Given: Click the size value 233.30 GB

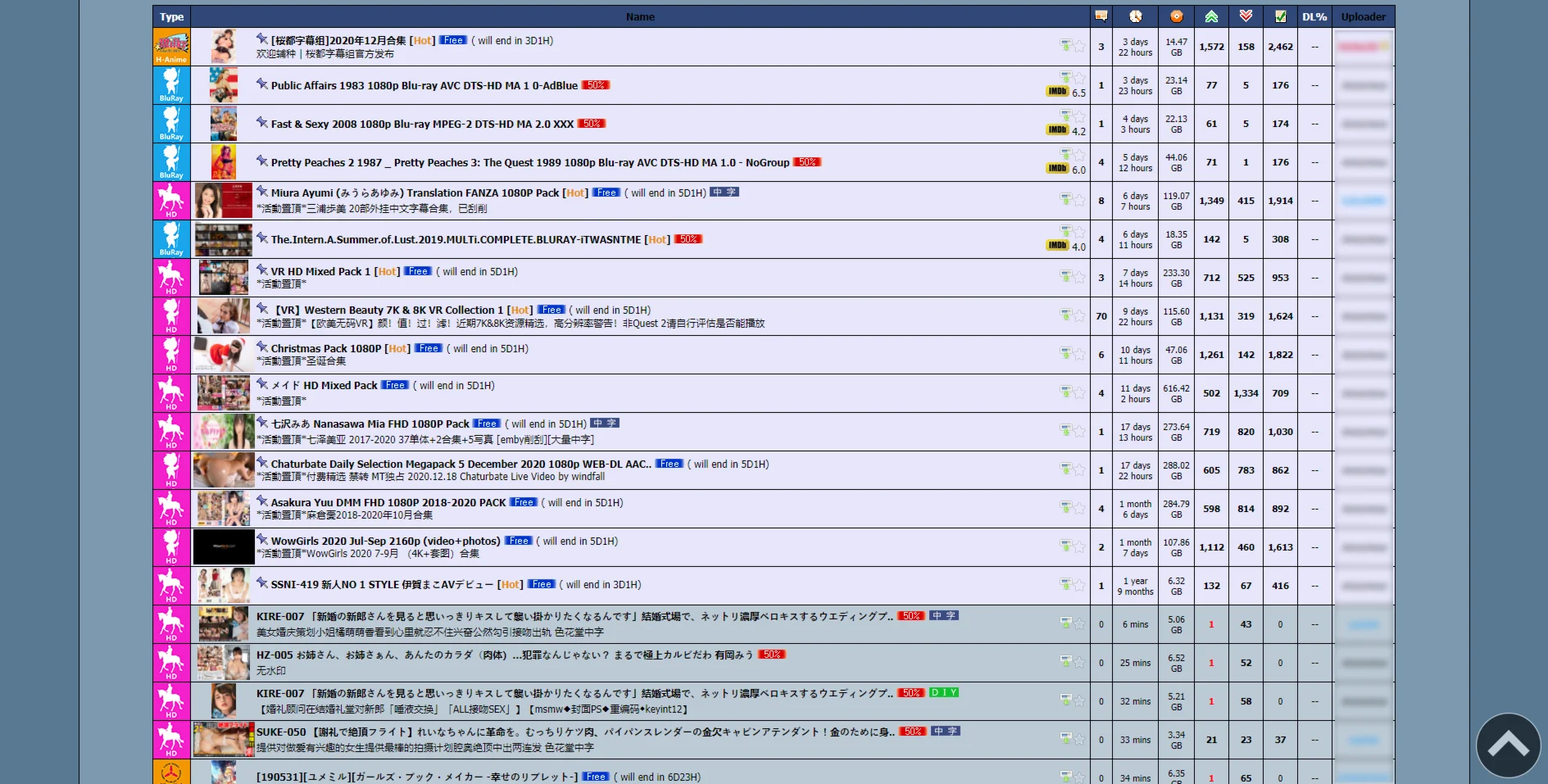Looking at the screenshot, I should [1176, 278].
